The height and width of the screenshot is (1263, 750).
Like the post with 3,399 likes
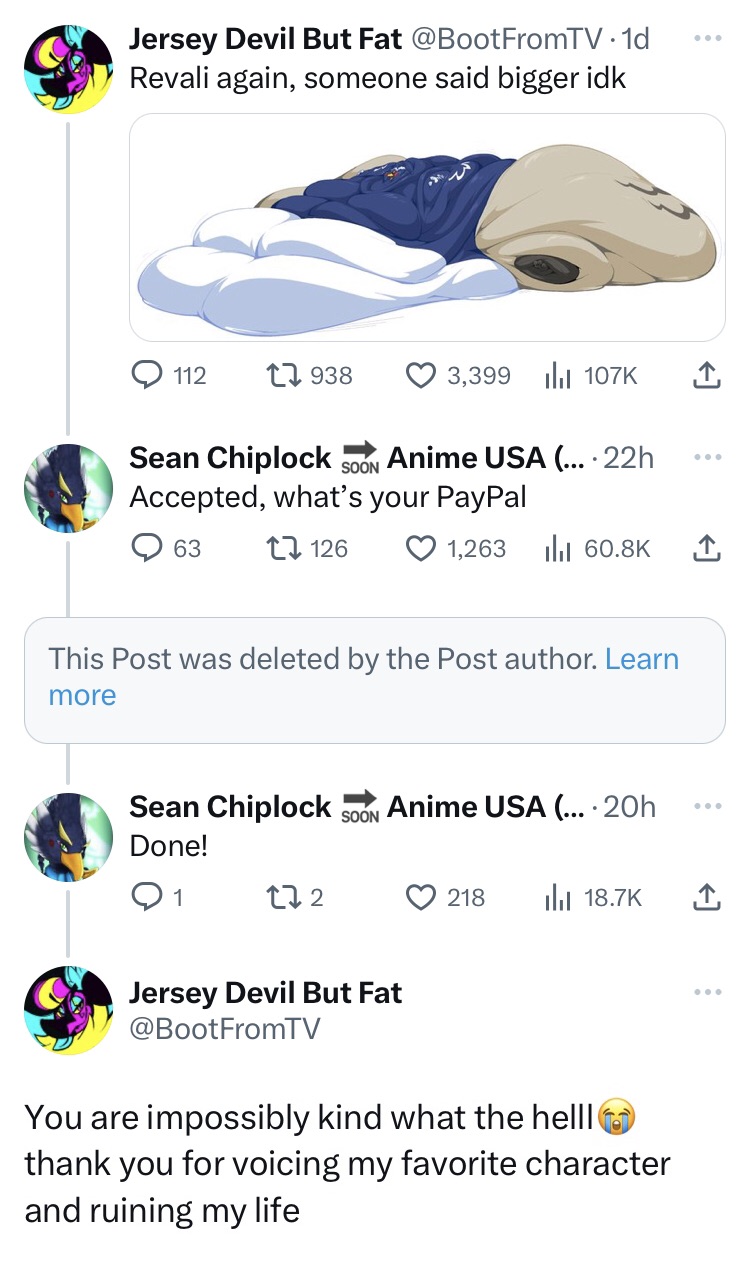tap(420, 376)
